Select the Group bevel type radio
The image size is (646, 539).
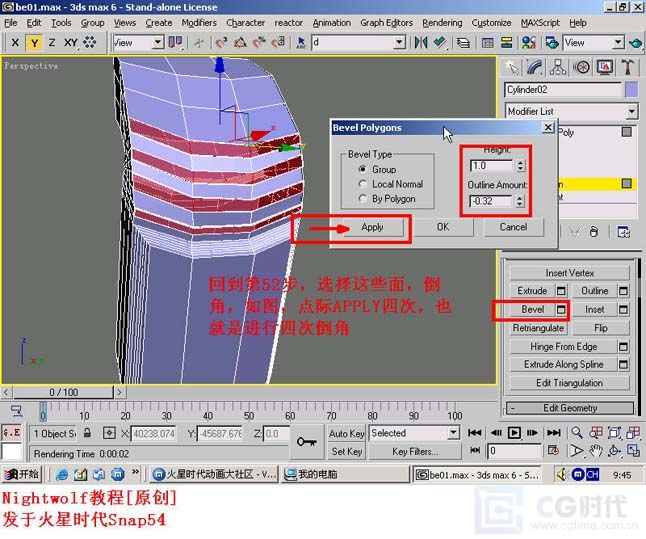point(363,169)
